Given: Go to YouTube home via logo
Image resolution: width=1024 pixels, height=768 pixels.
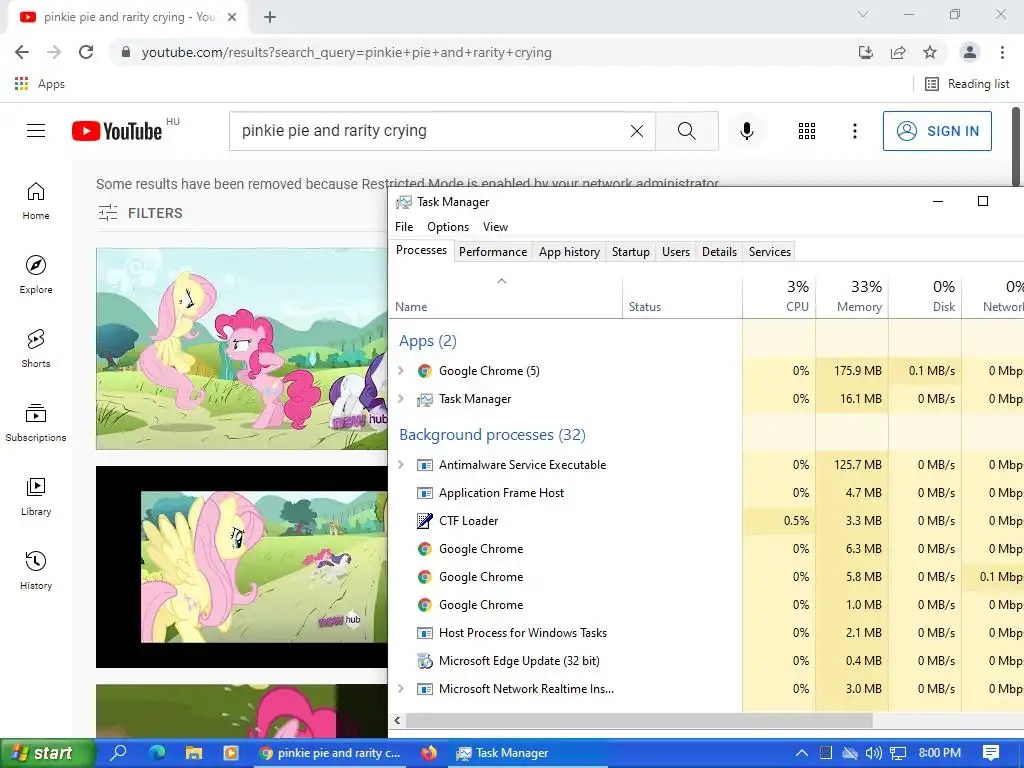Looking at the screenshot, I should click(117, 131).
